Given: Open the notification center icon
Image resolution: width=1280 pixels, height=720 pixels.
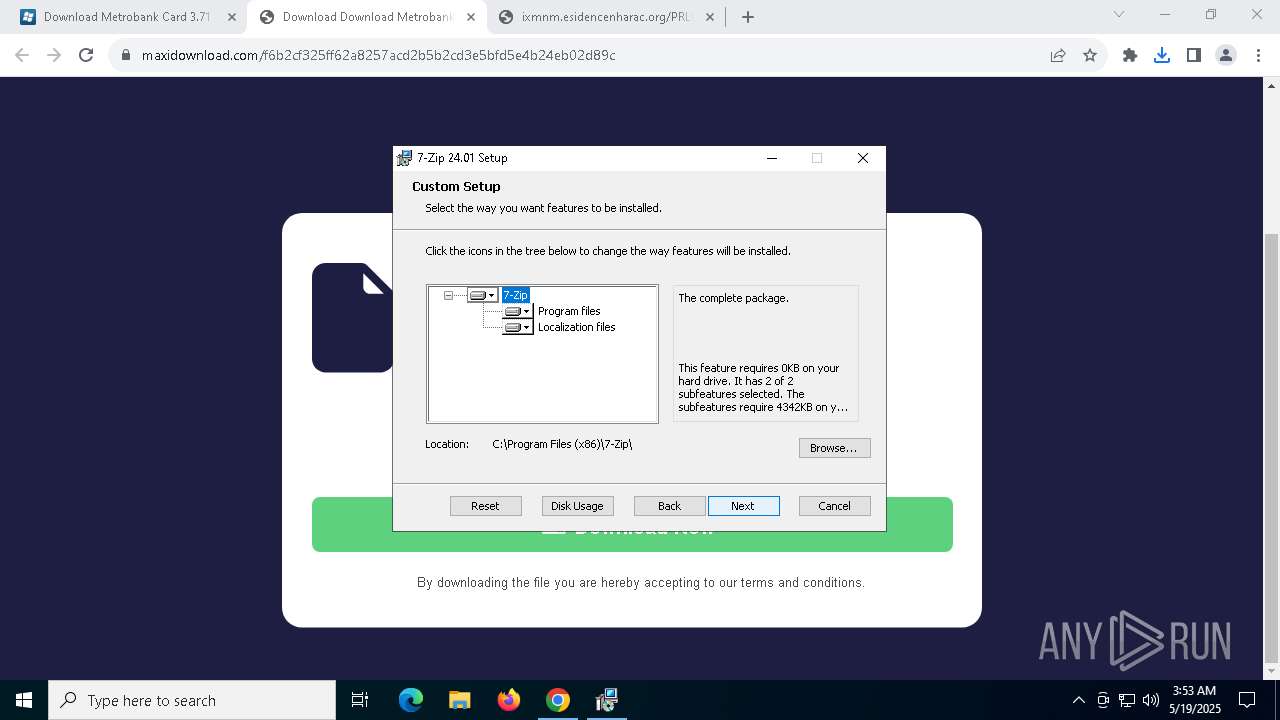Looking at the screenshot, I should tap(1247, 700).
